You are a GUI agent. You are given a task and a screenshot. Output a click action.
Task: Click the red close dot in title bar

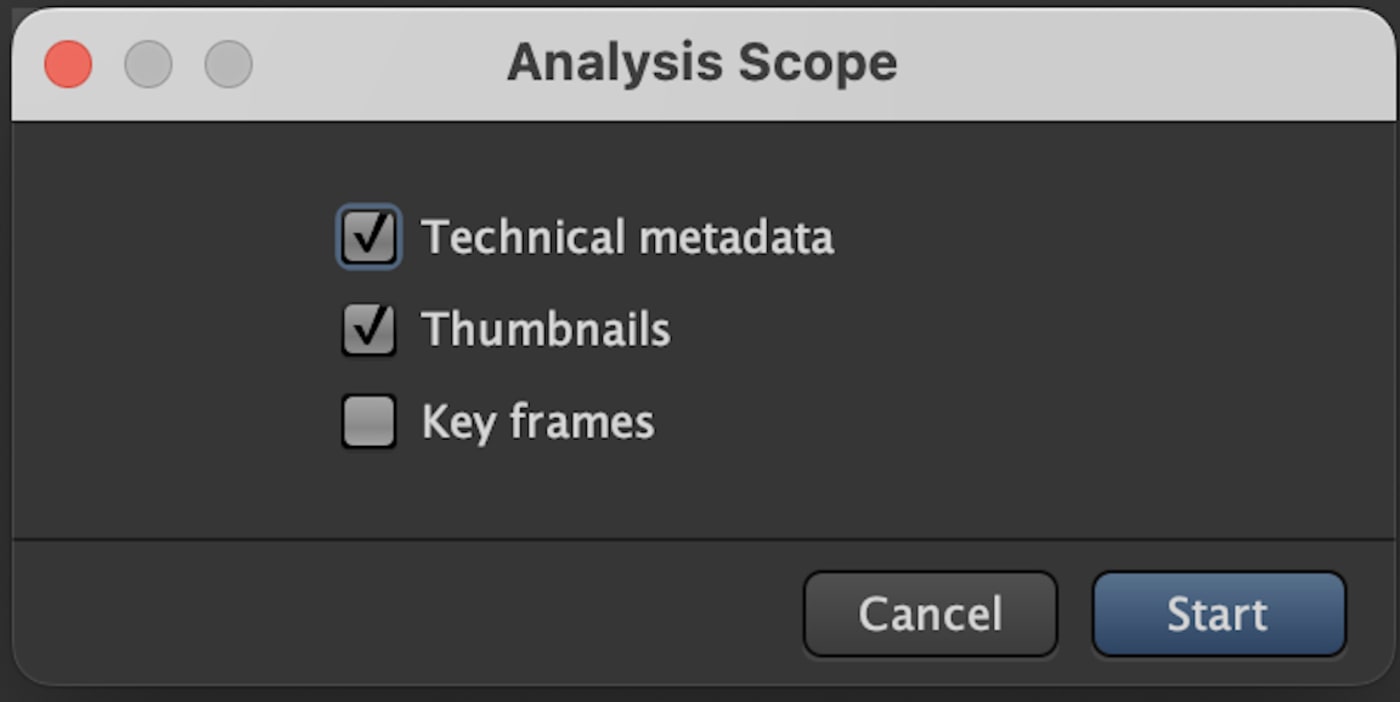pyautogui.click(x=68, y=65)
